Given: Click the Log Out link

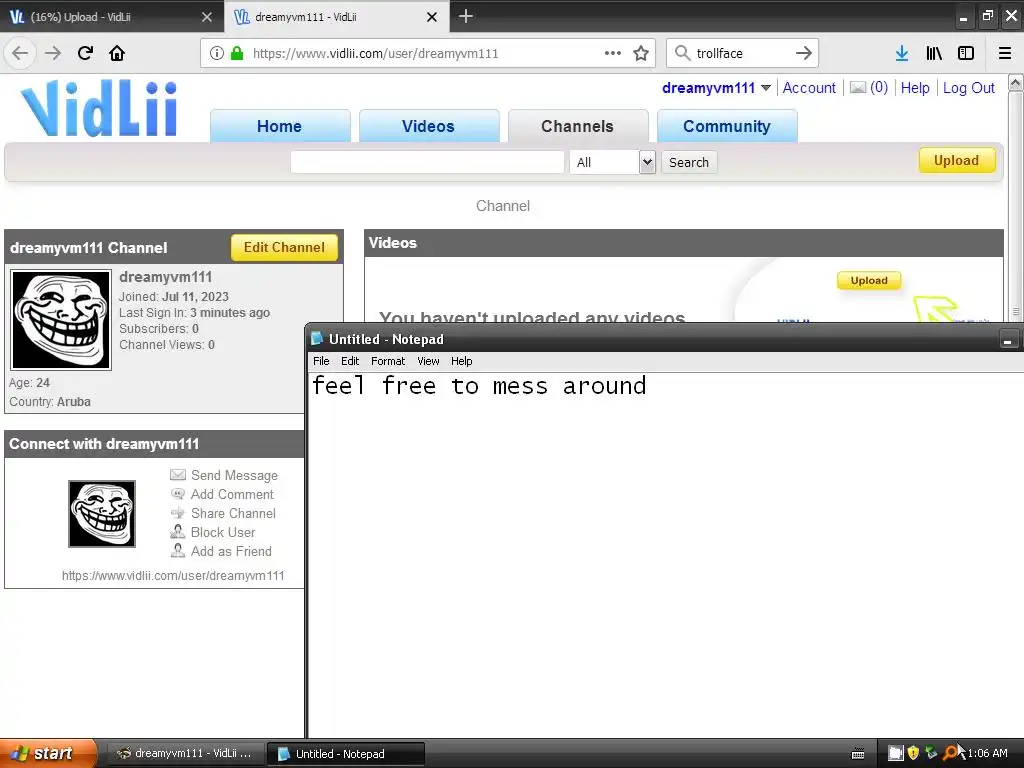Looking at the screenshot, I should coord(968,88).
